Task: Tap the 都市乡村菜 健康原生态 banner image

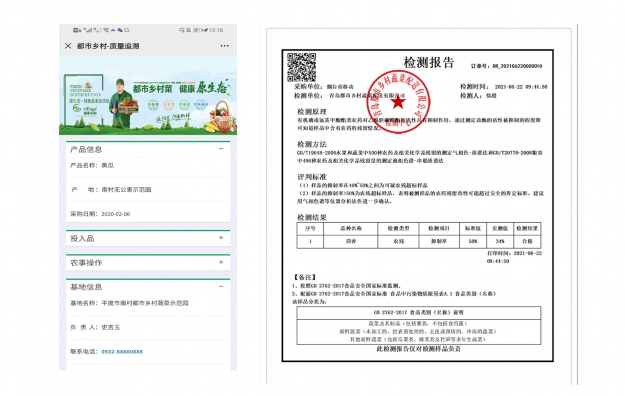Action: coord(148,95)
